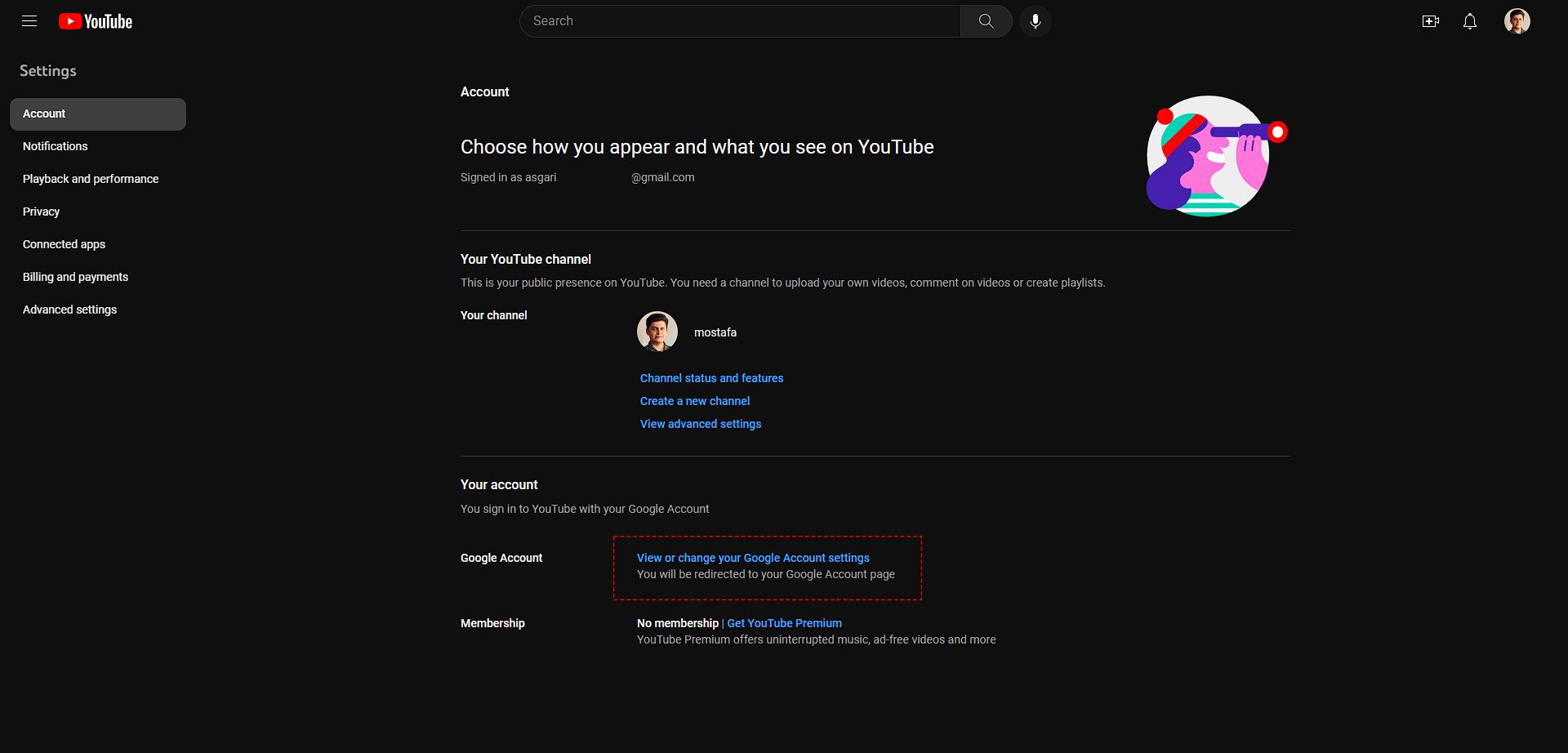Open the profile avatar menu
The height and width of the screenshot is (753, 1568).
pyautogui.click(x=1517, y=21)
